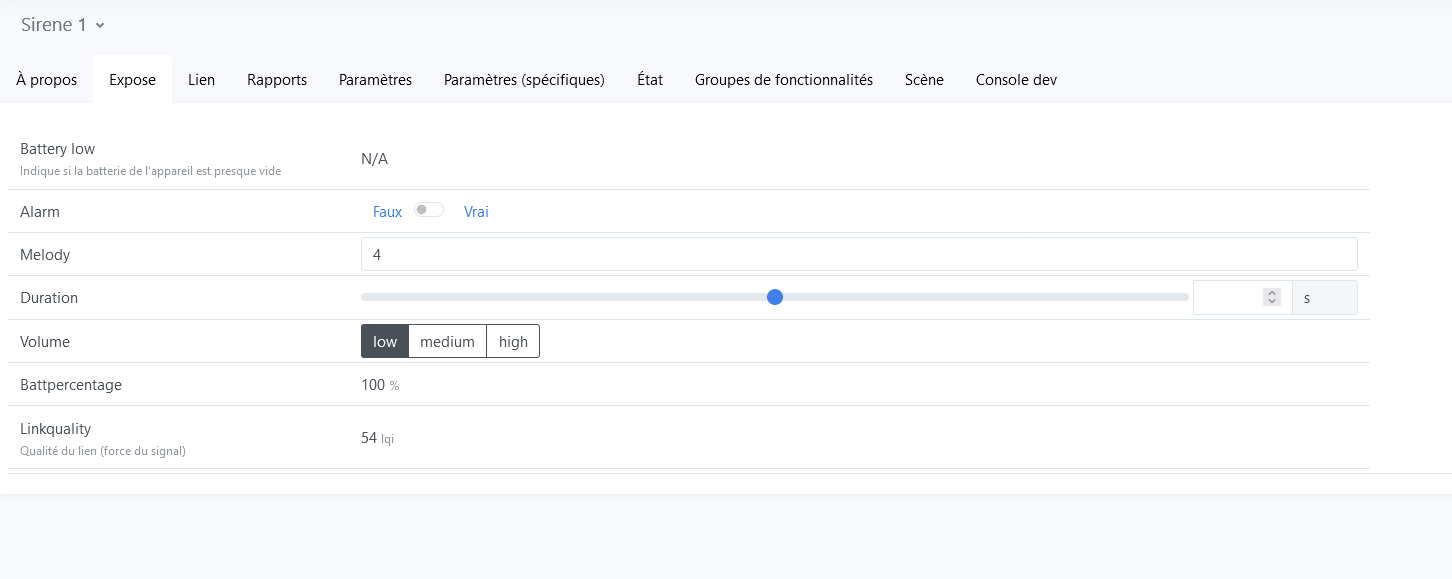This screenshot has height=579, width=1452.
Task: Toggle the Alarm switch
Action: click(429, 210)
